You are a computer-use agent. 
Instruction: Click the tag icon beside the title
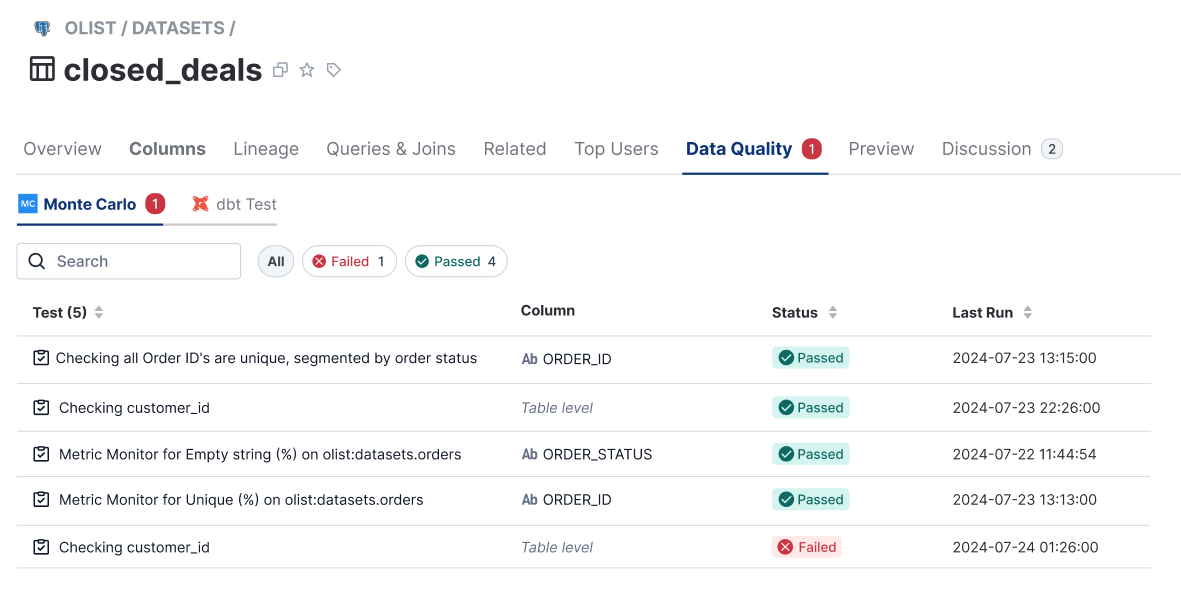click(x=334, y=70)
